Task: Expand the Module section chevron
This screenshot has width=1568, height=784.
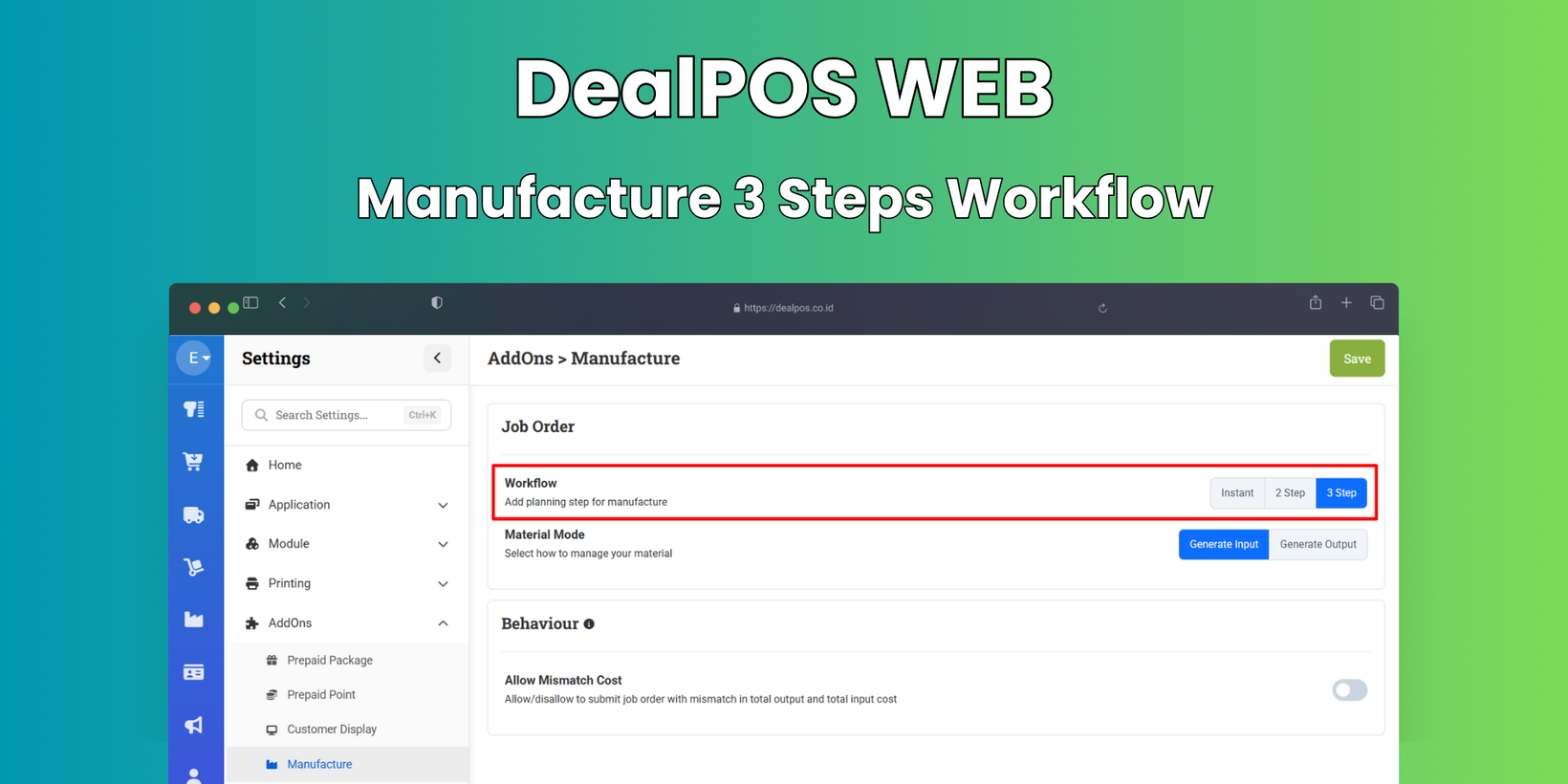Action: click(443, 544)
